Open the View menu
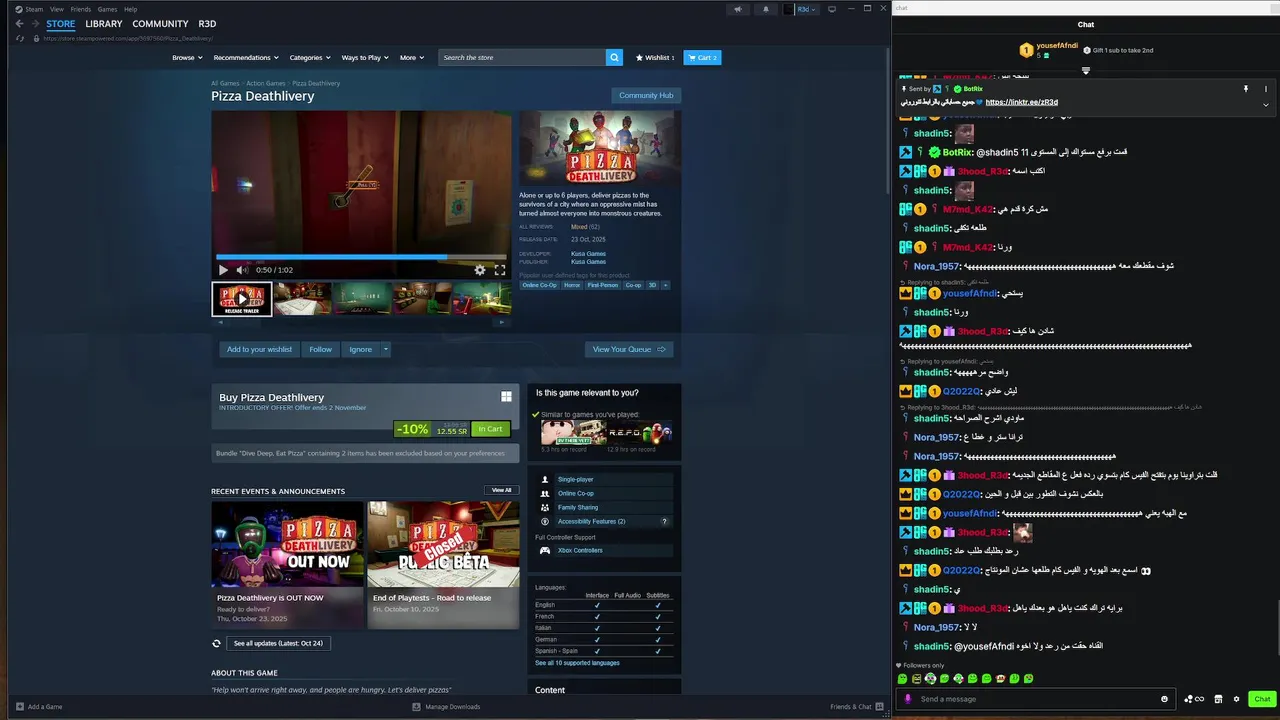Image resolution: width=1280 pixels, height=720 pixels. click(x=57, y=9)
